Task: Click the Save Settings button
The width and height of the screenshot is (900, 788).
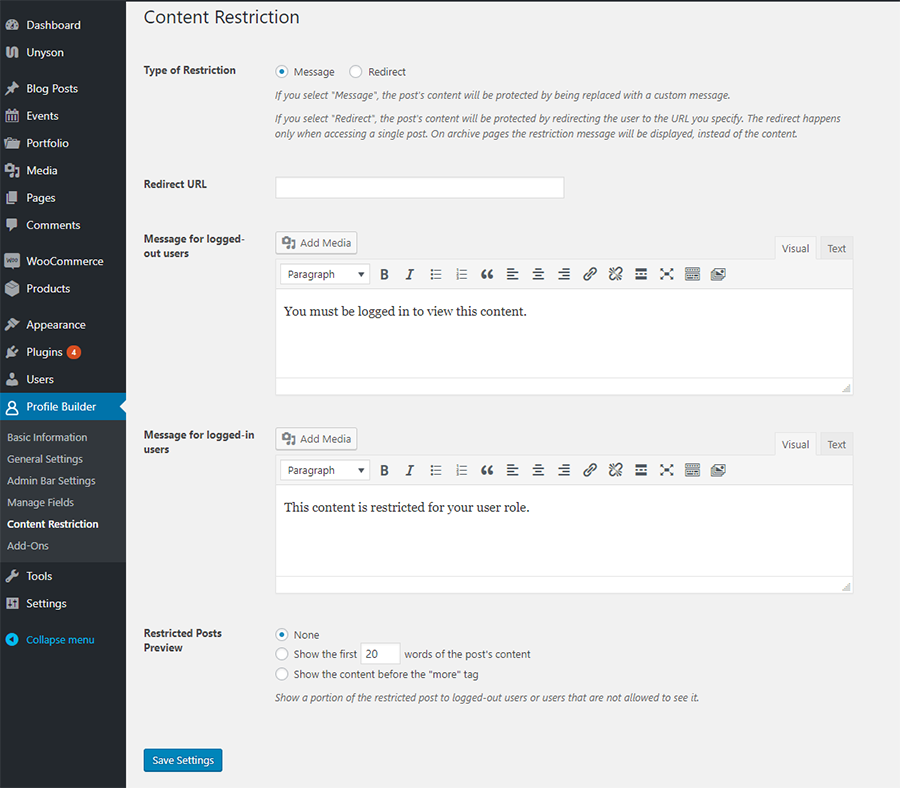Action: point(183,760)
